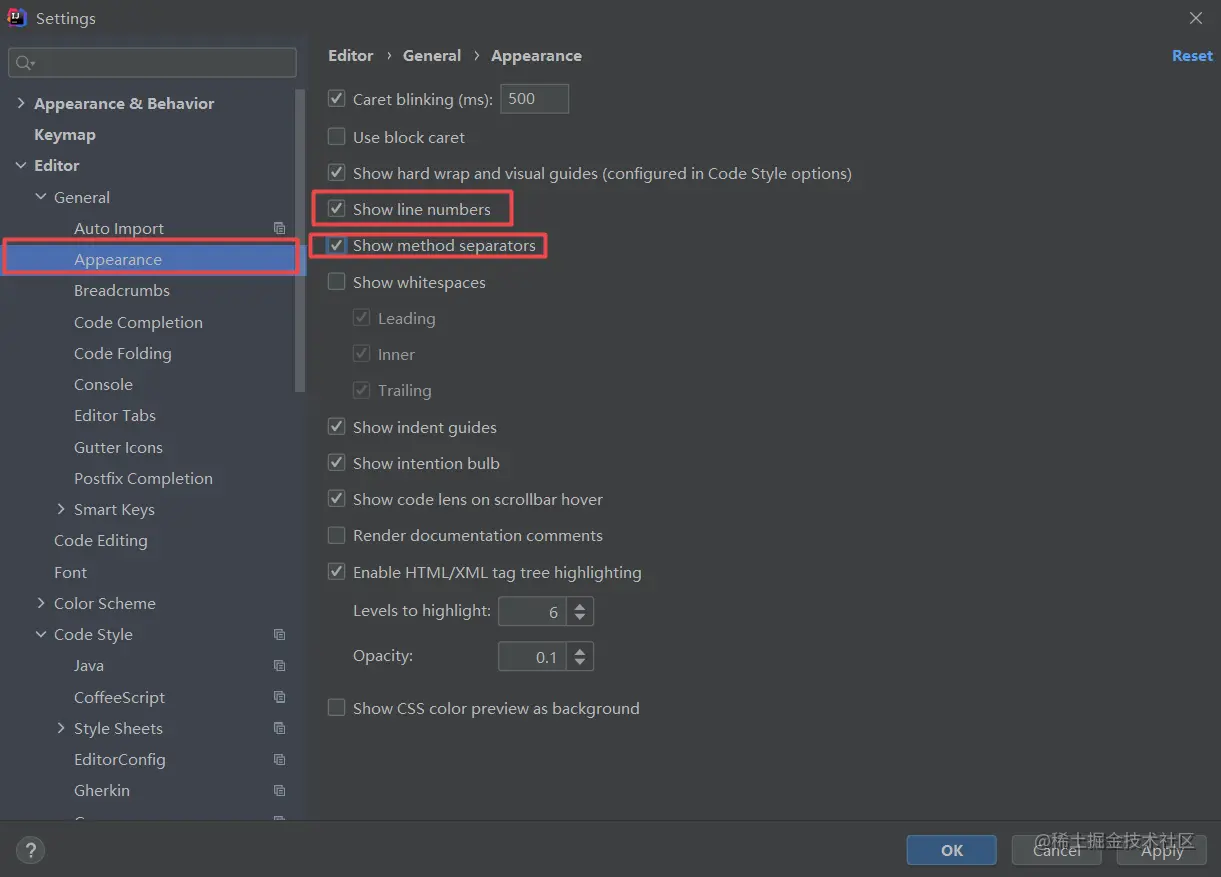The image size is (1221, 877).
Task: Click Editor in the breadcrumb path
Action: point(351,56)
